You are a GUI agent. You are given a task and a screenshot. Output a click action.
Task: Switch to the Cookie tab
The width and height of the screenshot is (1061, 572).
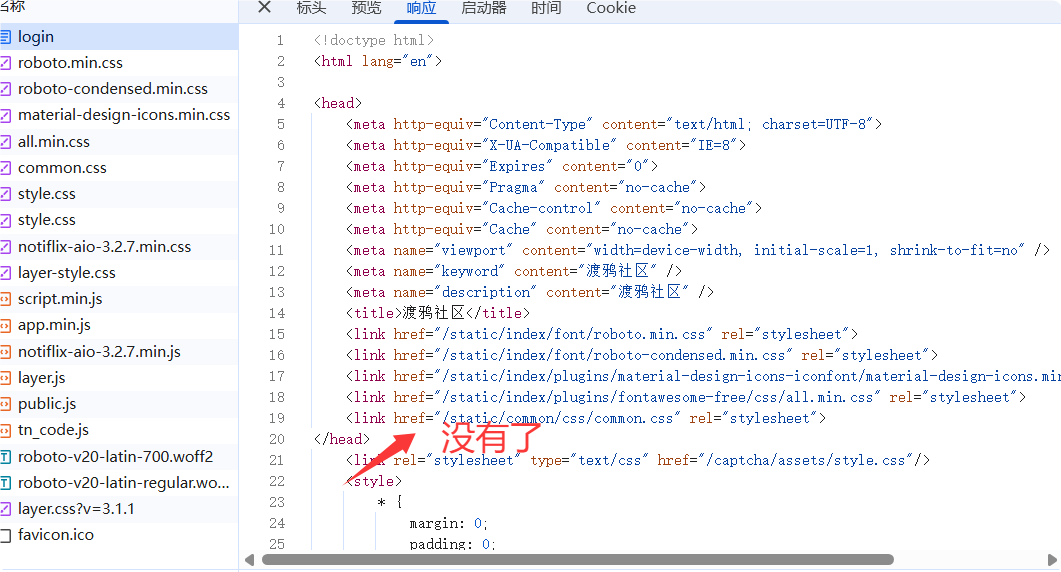pos(610,8)
